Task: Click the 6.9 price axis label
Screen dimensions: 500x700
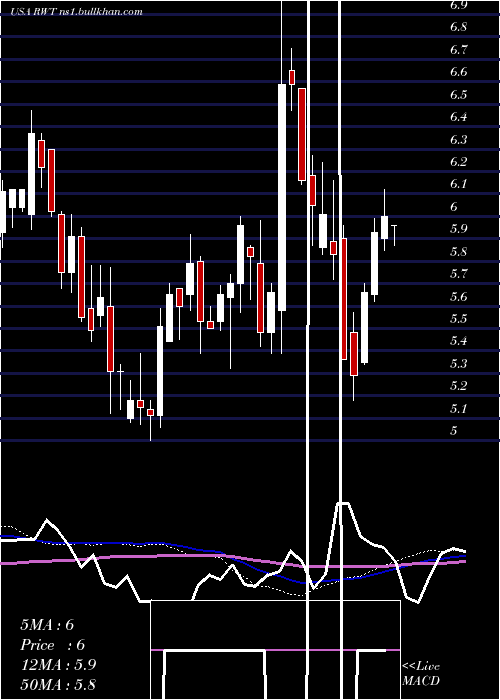Action: (459, 5)
